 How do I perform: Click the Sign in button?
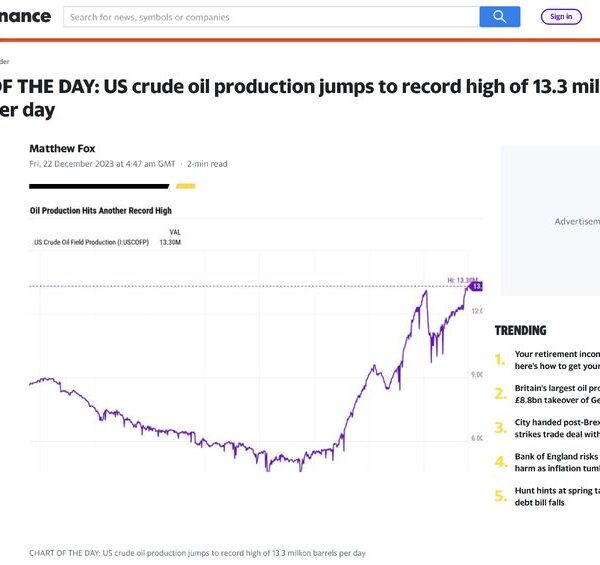point(561,17)
